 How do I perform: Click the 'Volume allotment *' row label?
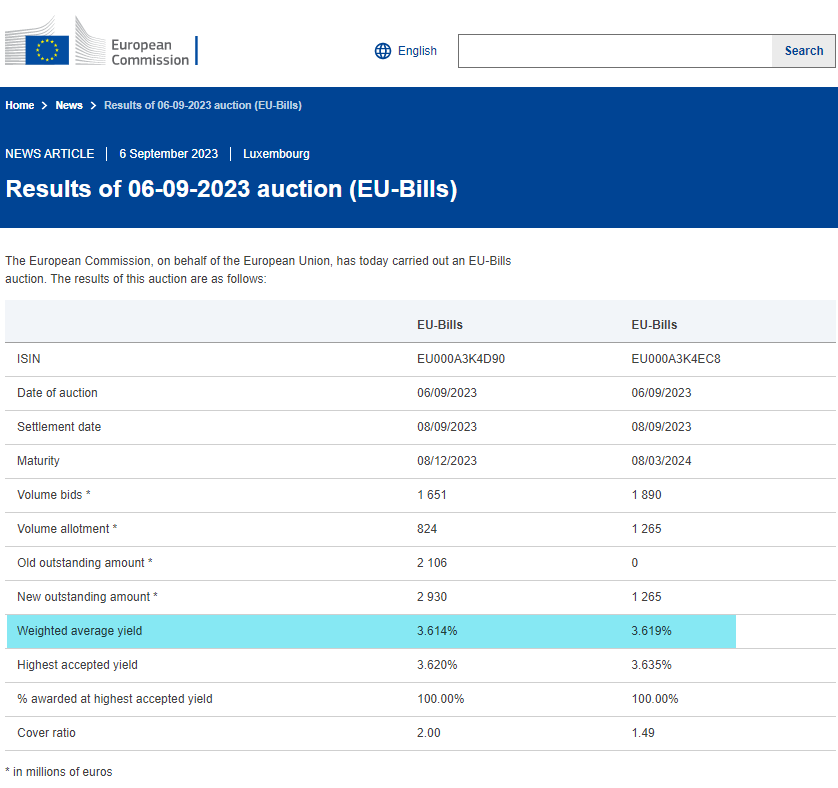tap(67, 529)
